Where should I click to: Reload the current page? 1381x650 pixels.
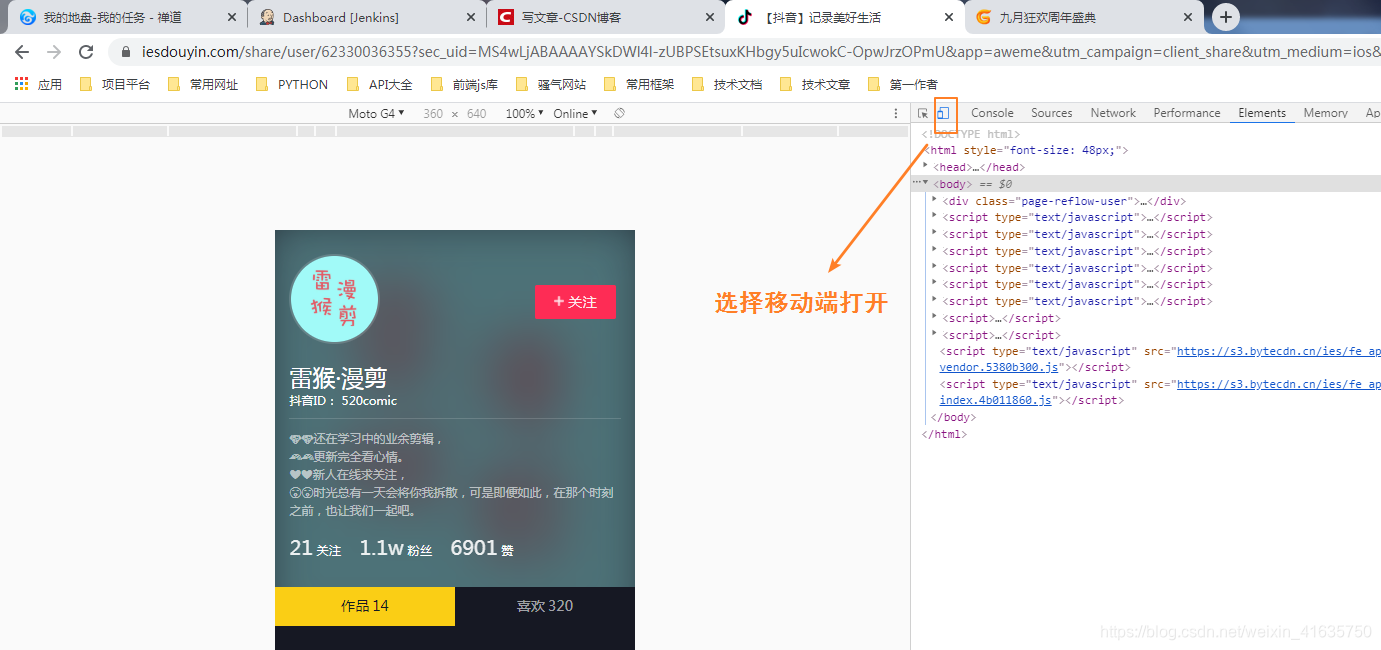[86, 52]
